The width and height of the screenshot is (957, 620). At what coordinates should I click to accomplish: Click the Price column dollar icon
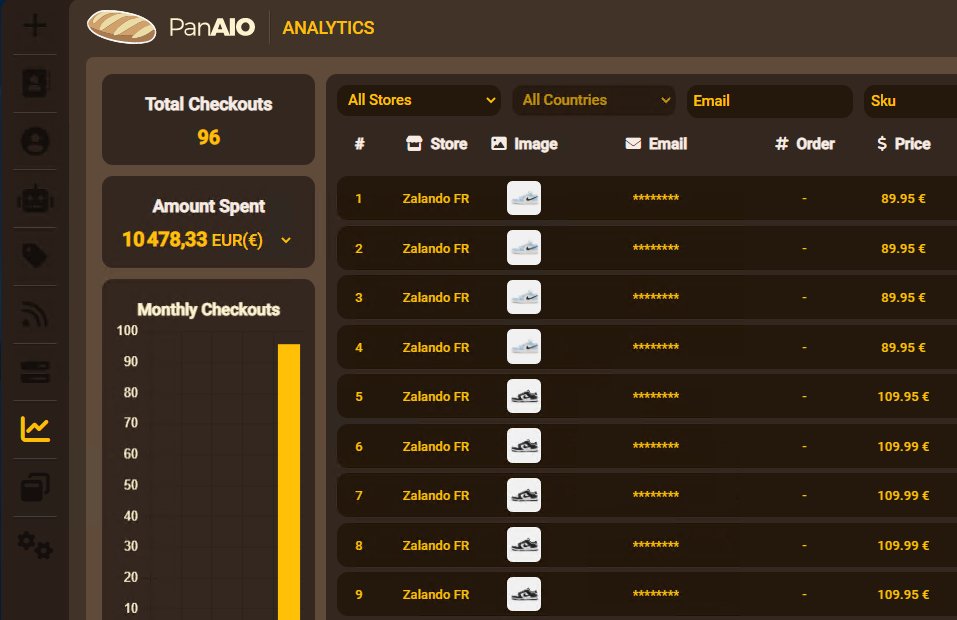click(x=881, y=143)
